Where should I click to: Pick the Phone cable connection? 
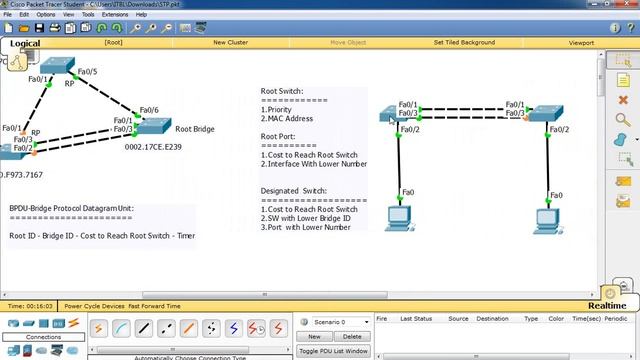[x=211, y=329]
